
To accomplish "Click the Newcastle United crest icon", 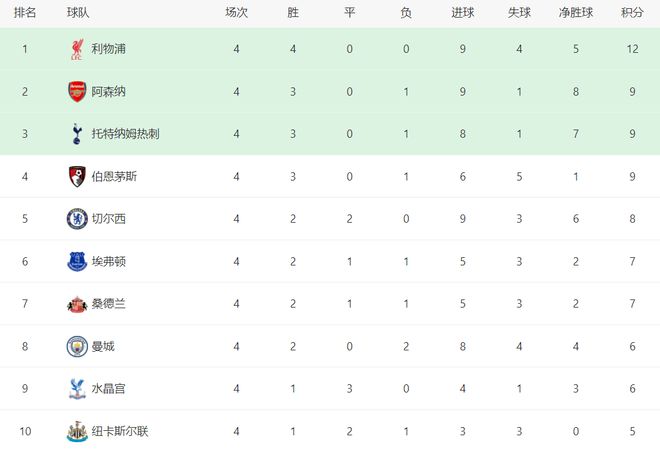I will pos(76,431).
